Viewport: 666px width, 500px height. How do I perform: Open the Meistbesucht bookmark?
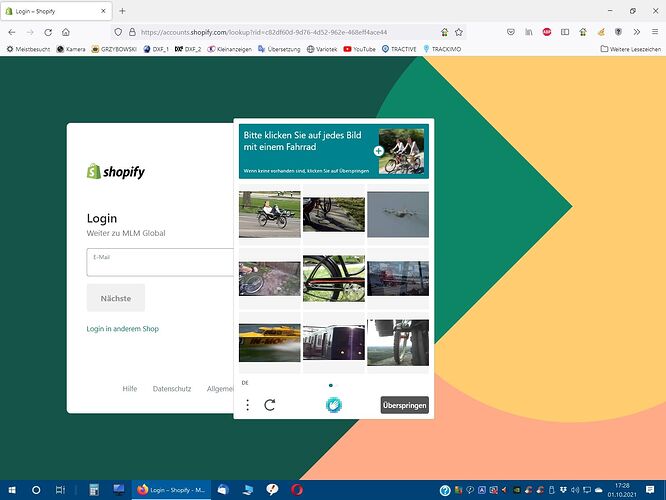pyautogui.click(x=28, y=49)
